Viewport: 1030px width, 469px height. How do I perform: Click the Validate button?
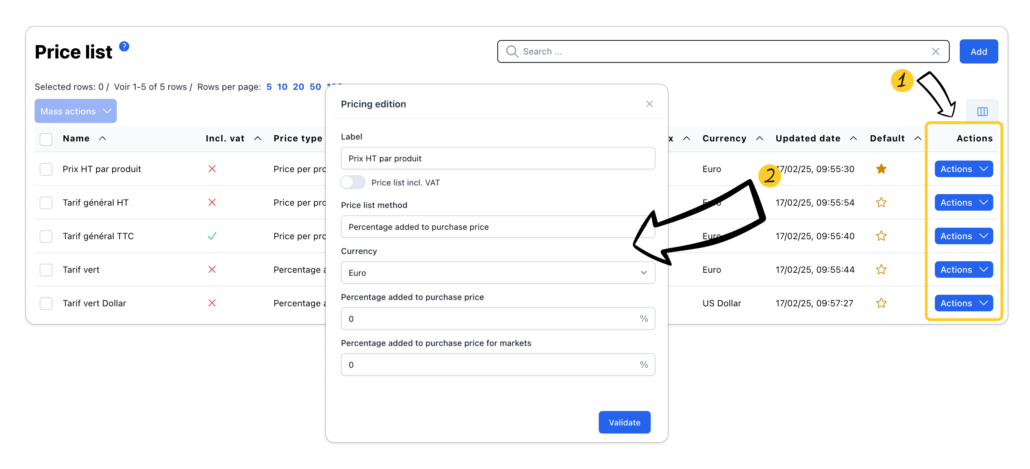point(624,422)
